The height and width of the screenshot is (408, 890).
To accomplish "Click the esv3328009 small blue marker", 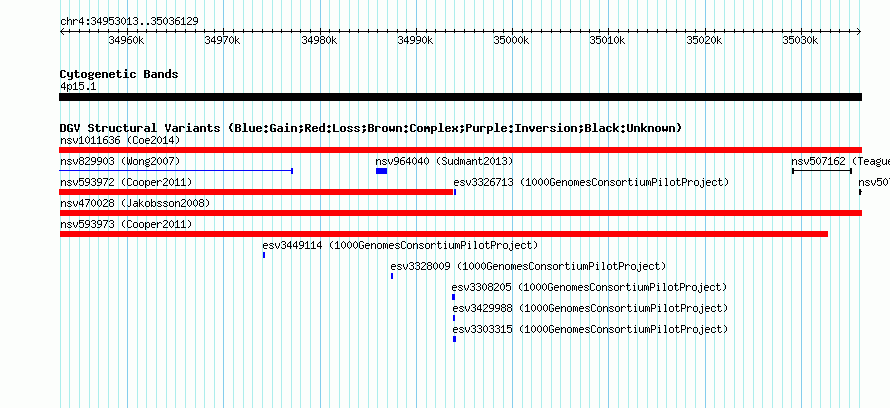I will (392, 276).
